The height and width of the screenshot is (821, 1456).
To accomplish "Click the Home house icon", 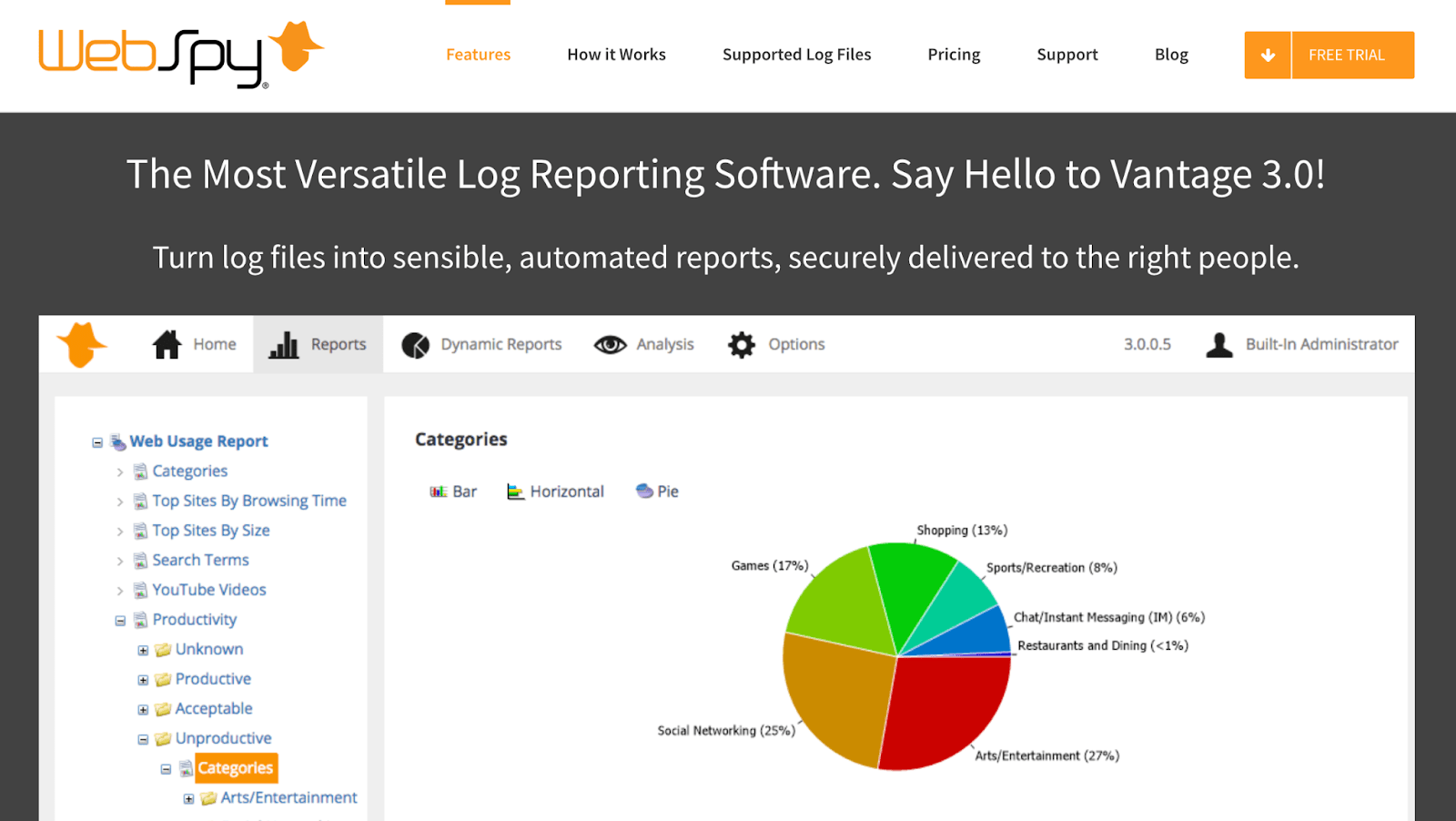I will point(167,344).
